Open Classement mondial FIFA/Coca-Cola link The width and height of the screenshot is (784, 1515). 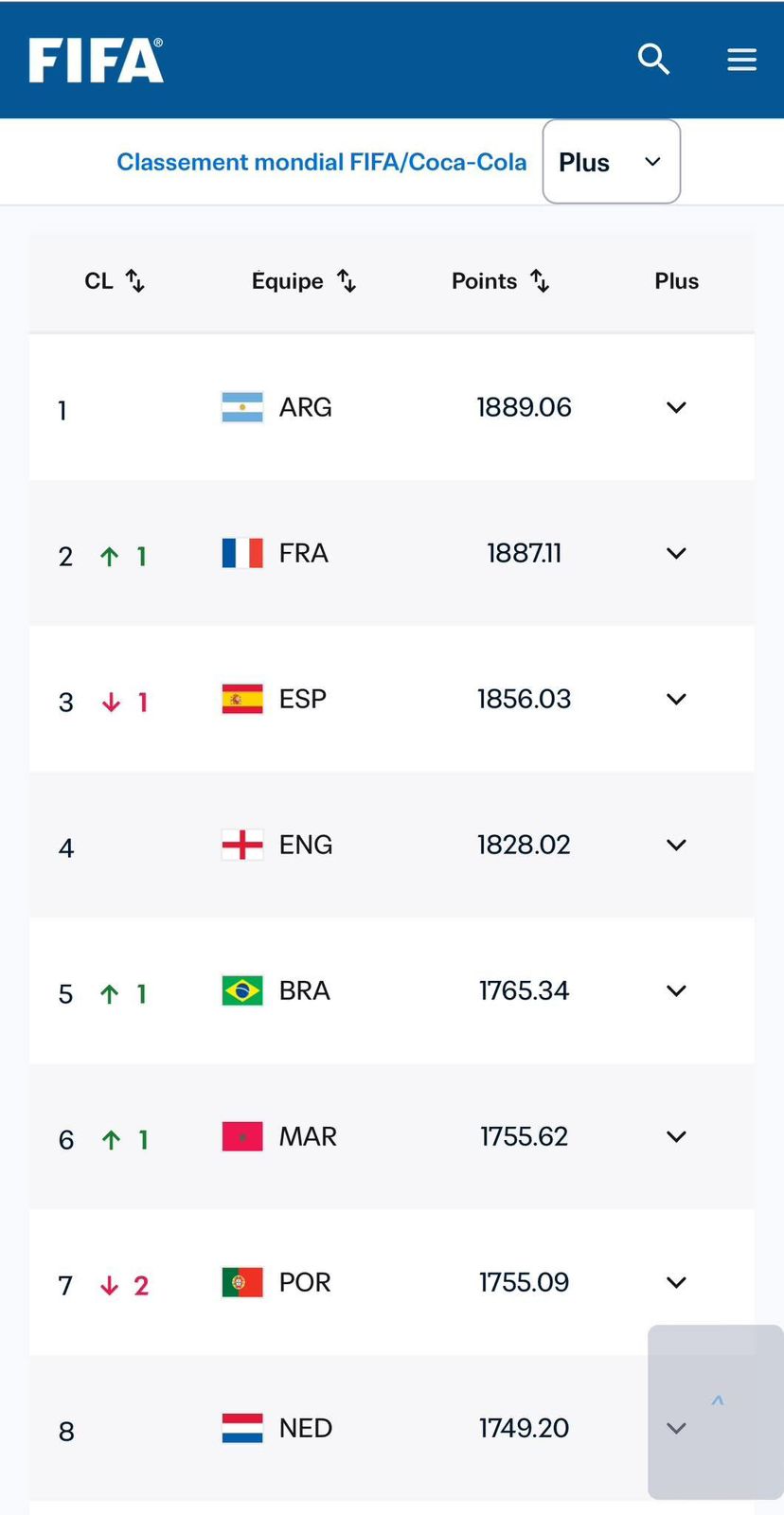pyautogui.click(x=321, y=162)
